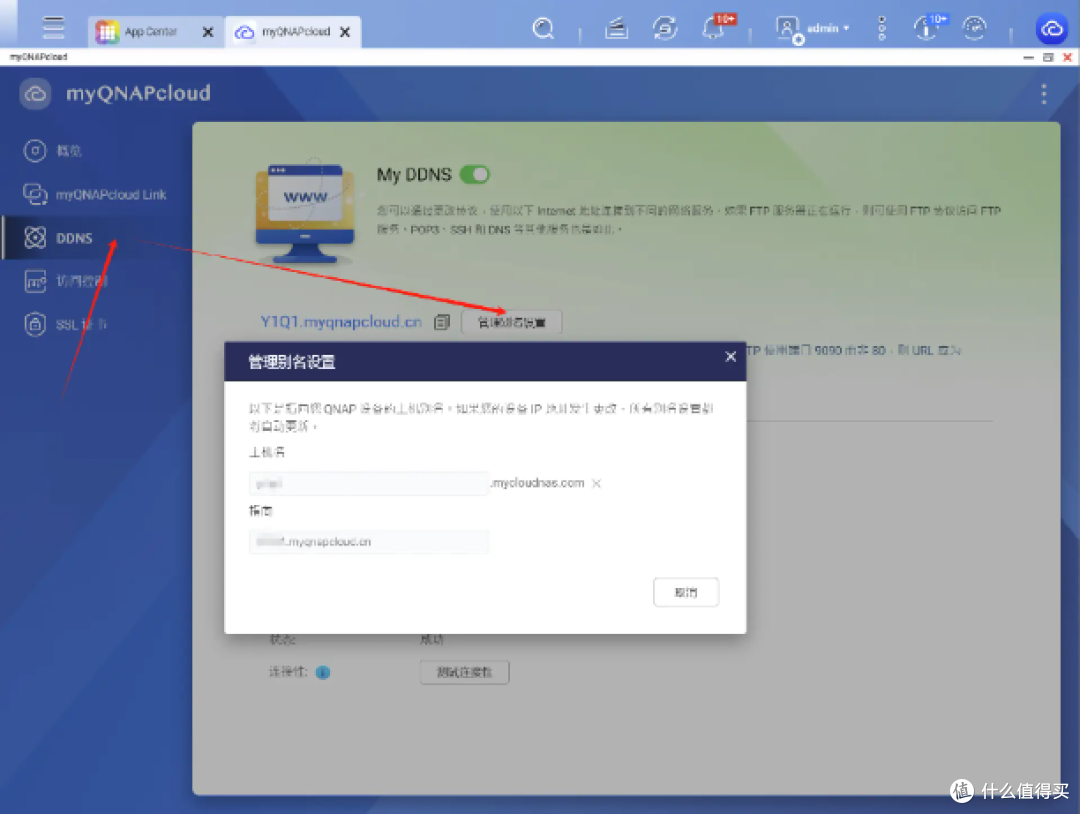Click the myQNAPcloud app logo icon
Screen dimensions: 1080x814
coord(36,94)
